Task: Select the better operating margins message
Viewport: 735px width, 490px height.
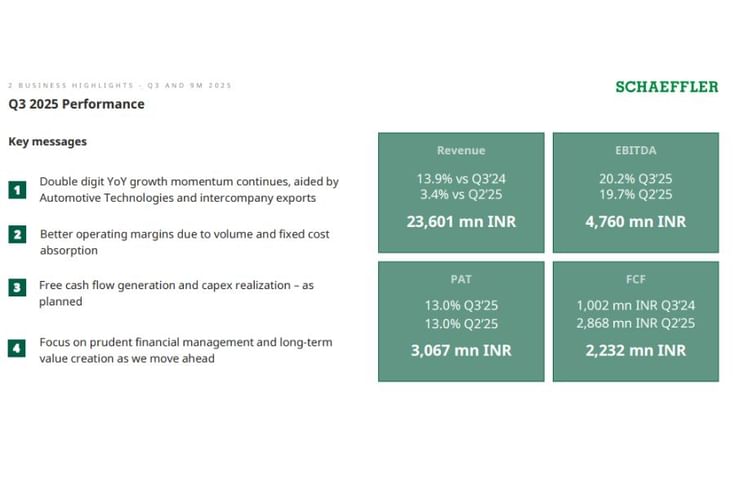Action: click(x=184, y=242)
